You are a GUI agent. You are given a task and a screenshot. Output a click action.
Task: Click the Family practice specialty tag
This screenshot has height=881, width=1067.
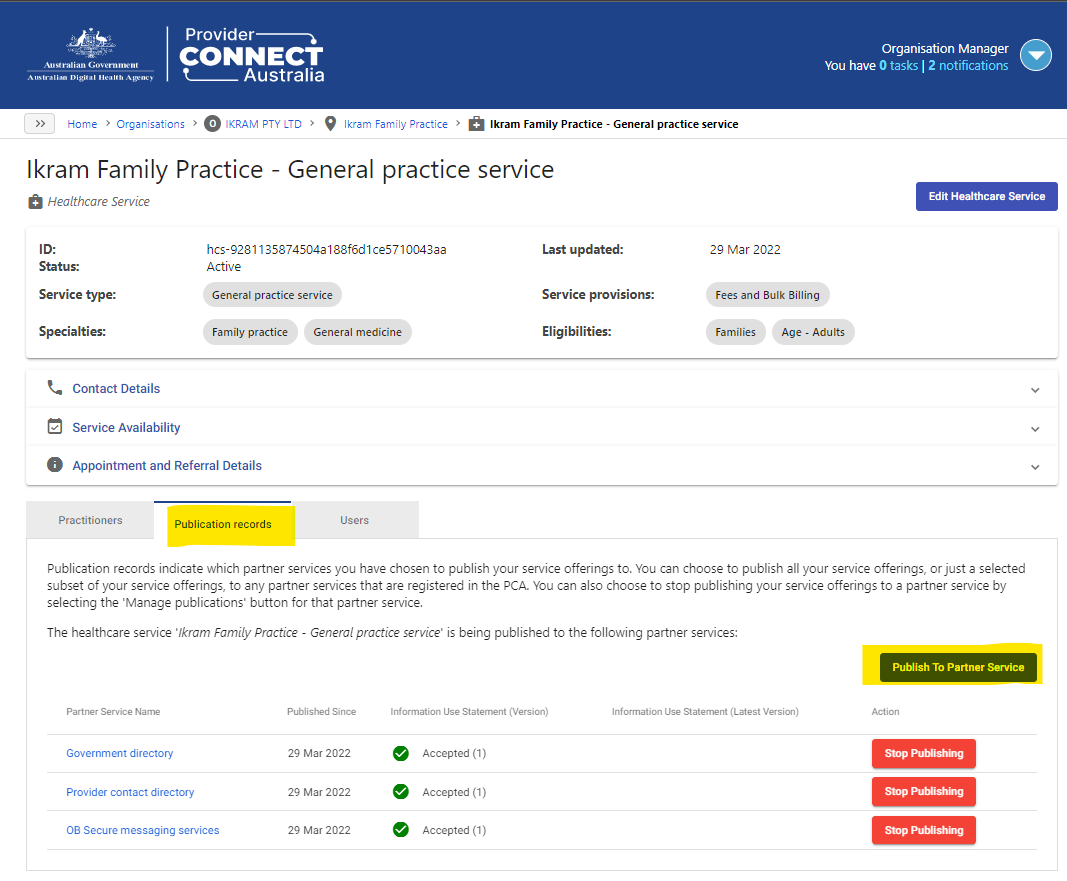tap(250, 331)
